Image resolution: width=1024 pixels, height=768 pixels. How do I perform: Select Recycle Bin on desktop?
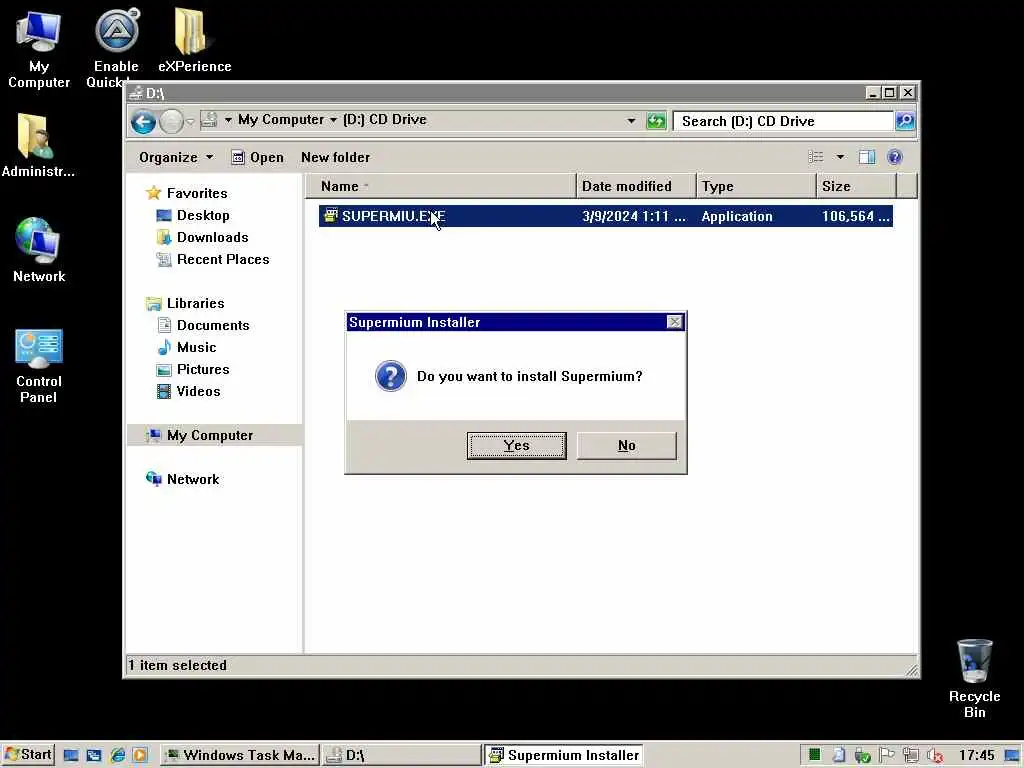(x=974, y=679)
